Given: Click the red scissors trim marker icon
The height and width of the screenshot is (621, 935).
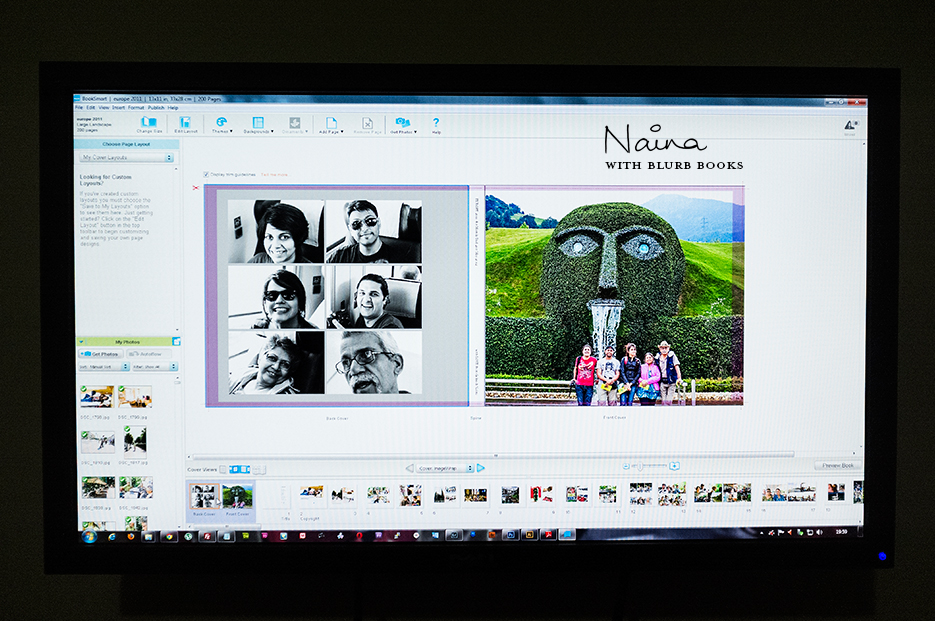Looking at the screenshot, I should (196, 188).
